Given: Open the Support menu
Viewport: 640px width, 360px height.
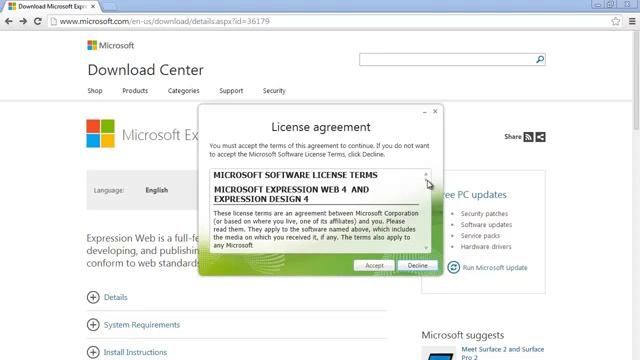Looking at the screenshot, I should [231, 91].
